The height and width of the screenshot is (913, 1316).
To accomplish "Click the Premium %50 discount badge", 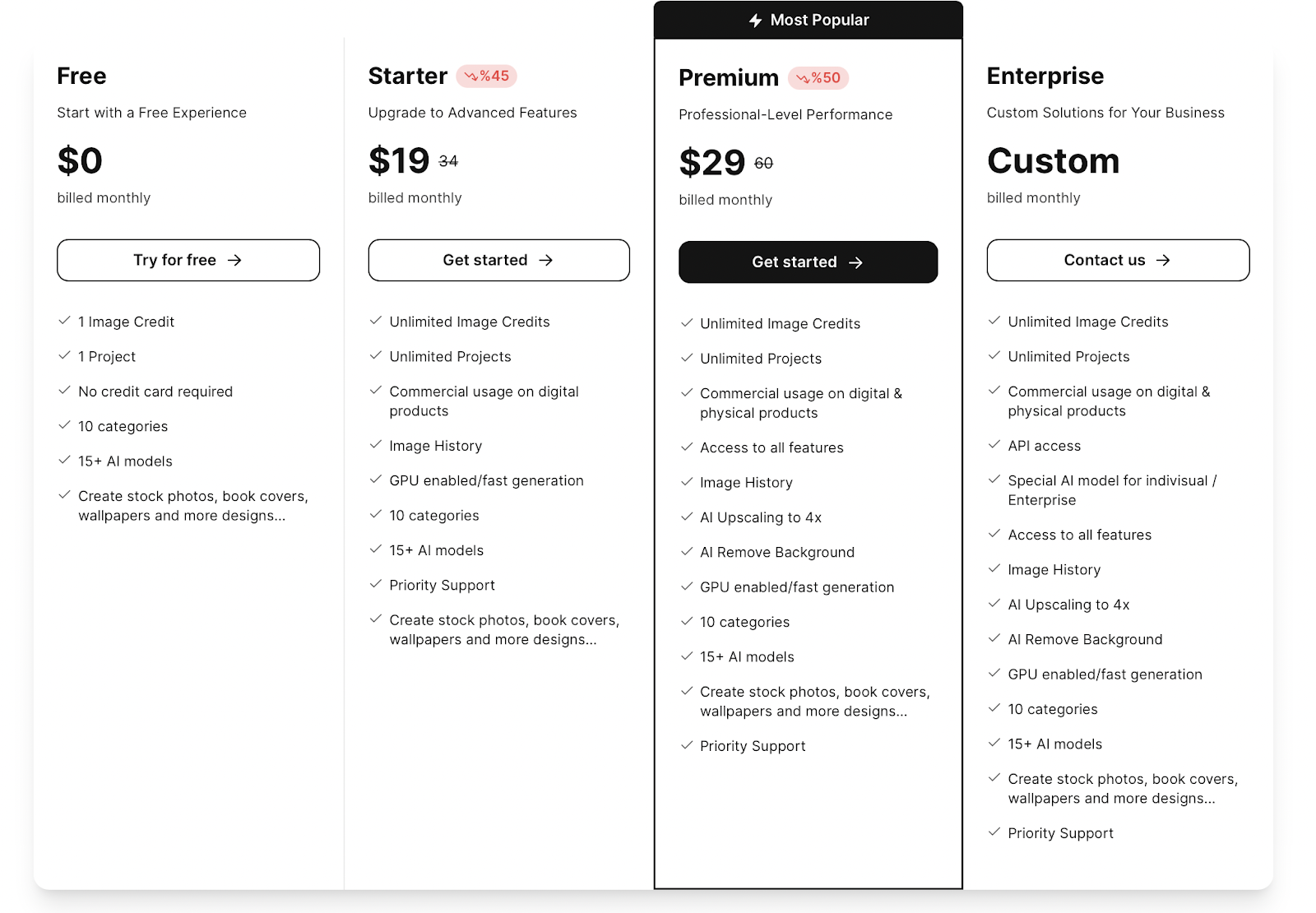I will pos(818,78).
